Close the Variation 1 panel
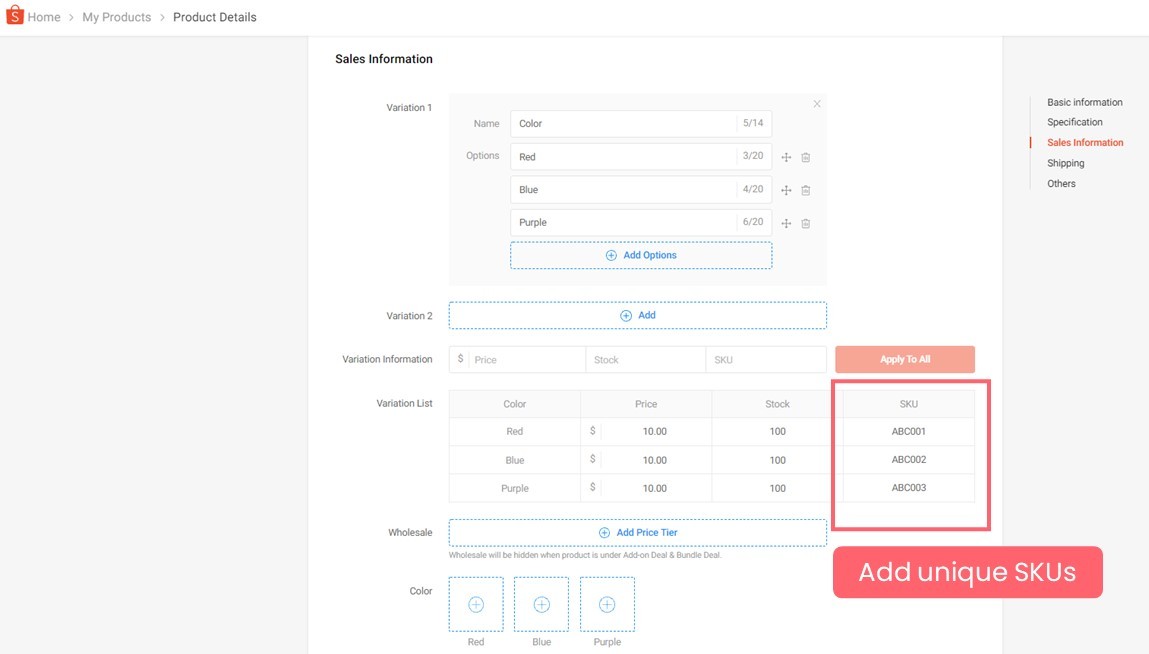 click(816, 104)
